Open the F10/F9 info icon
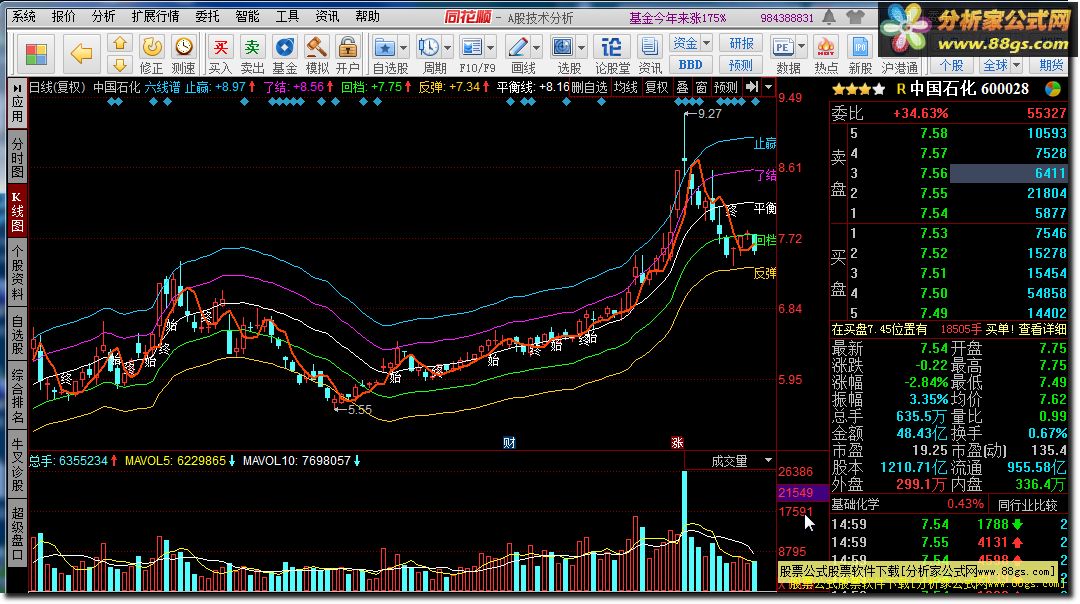The width and height of the screenshot is (1080, 604). pyautogui.click(x=472, y=47)
